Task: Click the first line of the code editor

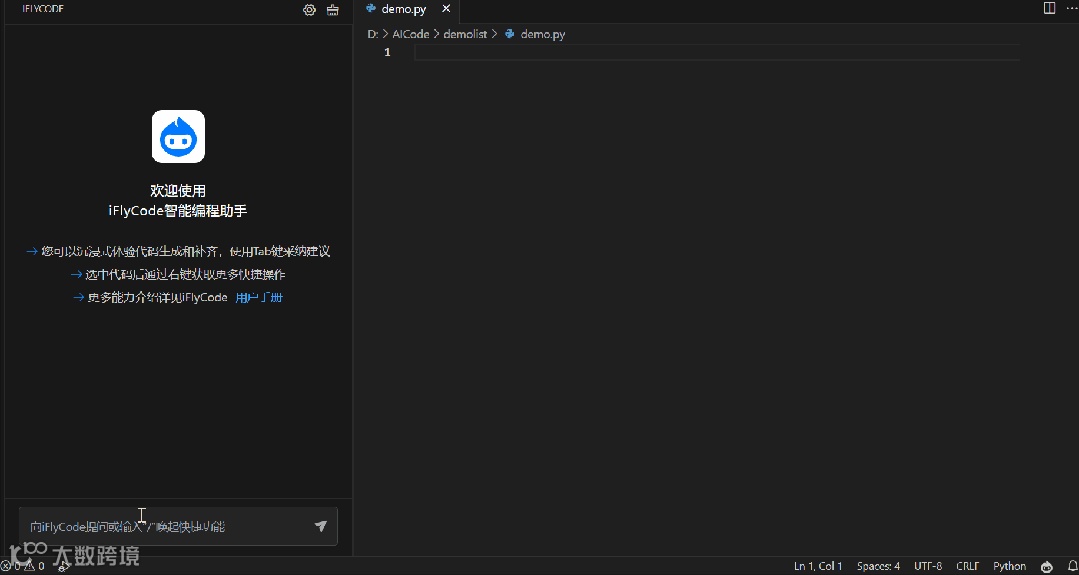Action: (716, 53)
